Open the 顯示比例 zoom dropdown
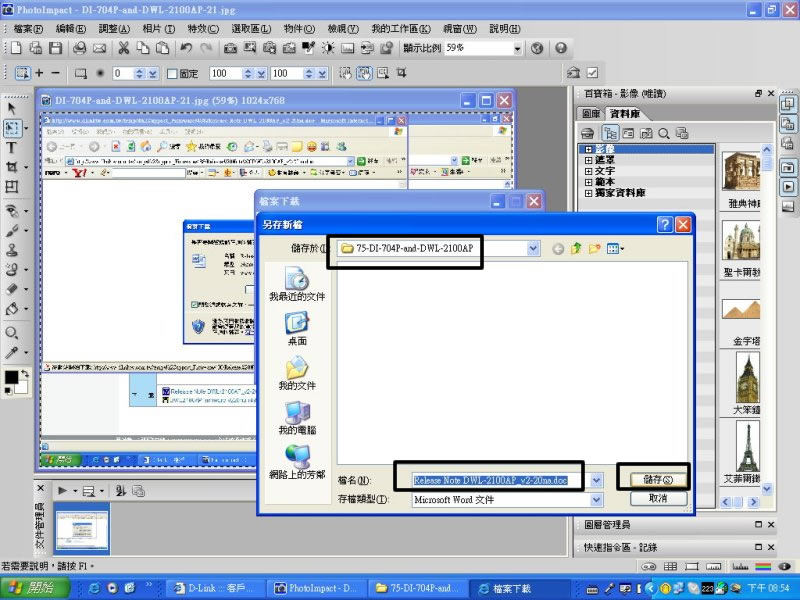Viewport: 800px width, 600px height. pos(517,48)
